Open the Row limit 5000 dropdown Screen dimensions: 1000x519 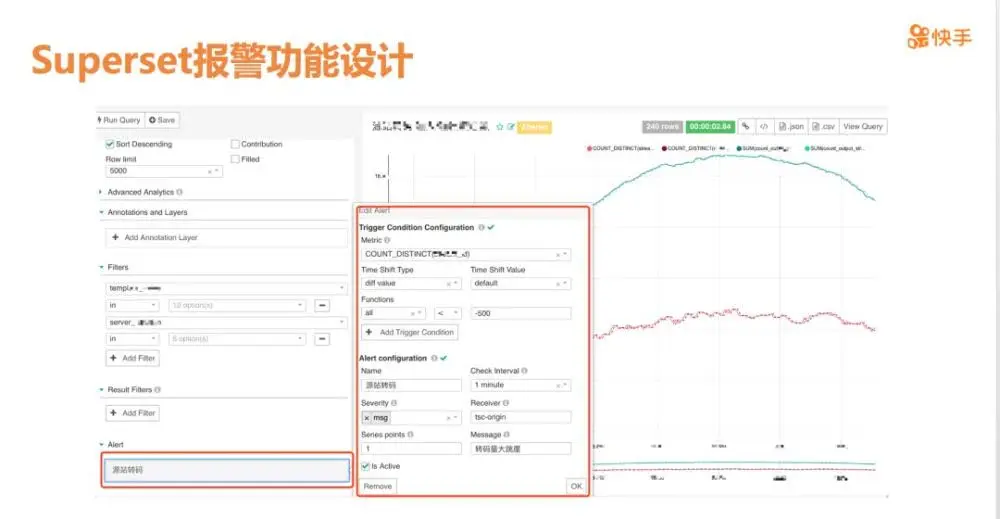(164, 171)
